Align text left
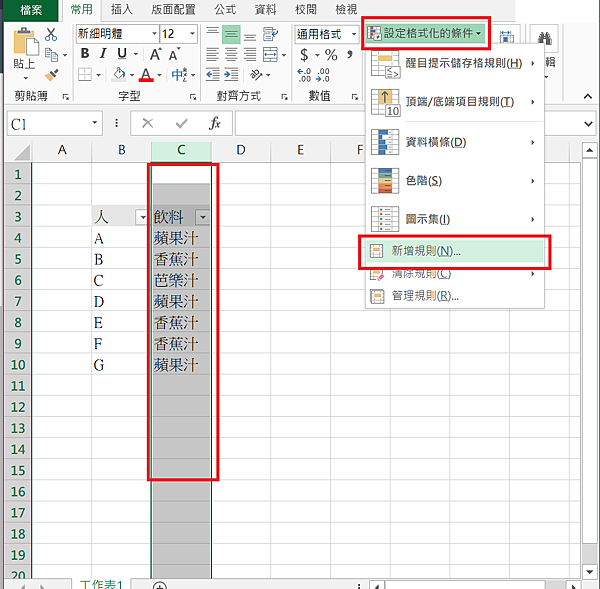600x589 pixels. [212, 55]
